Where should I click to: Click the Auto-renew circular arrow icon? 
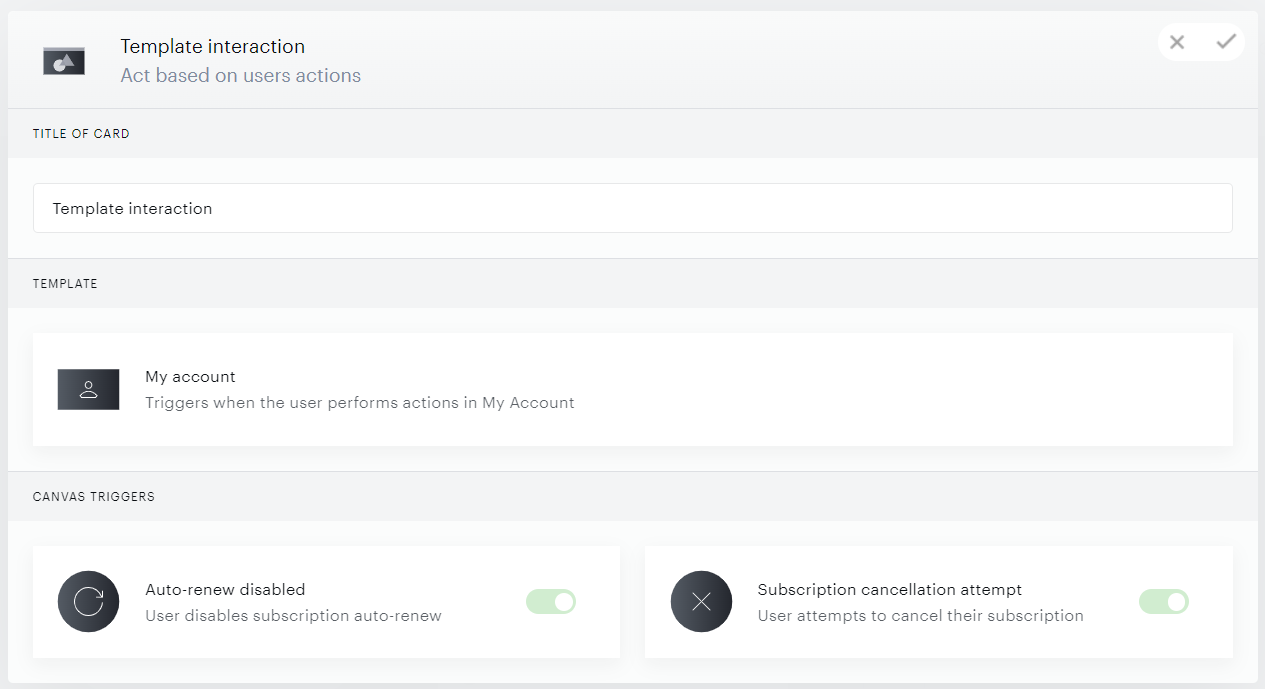point(88,602)
